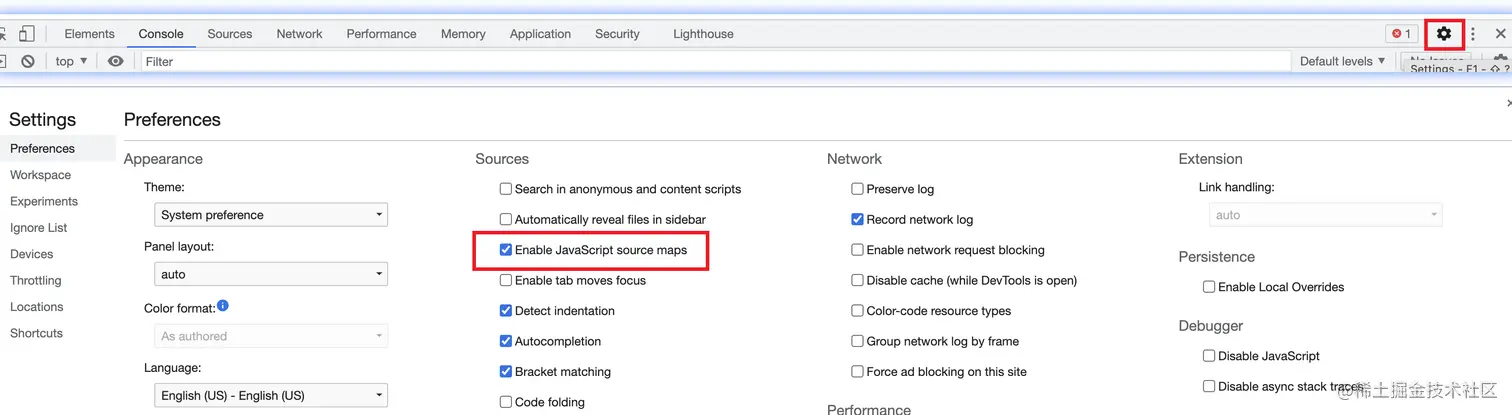Click the console Filter input field
This screenshot has width=1512, height=415.
tap(715, 61)
